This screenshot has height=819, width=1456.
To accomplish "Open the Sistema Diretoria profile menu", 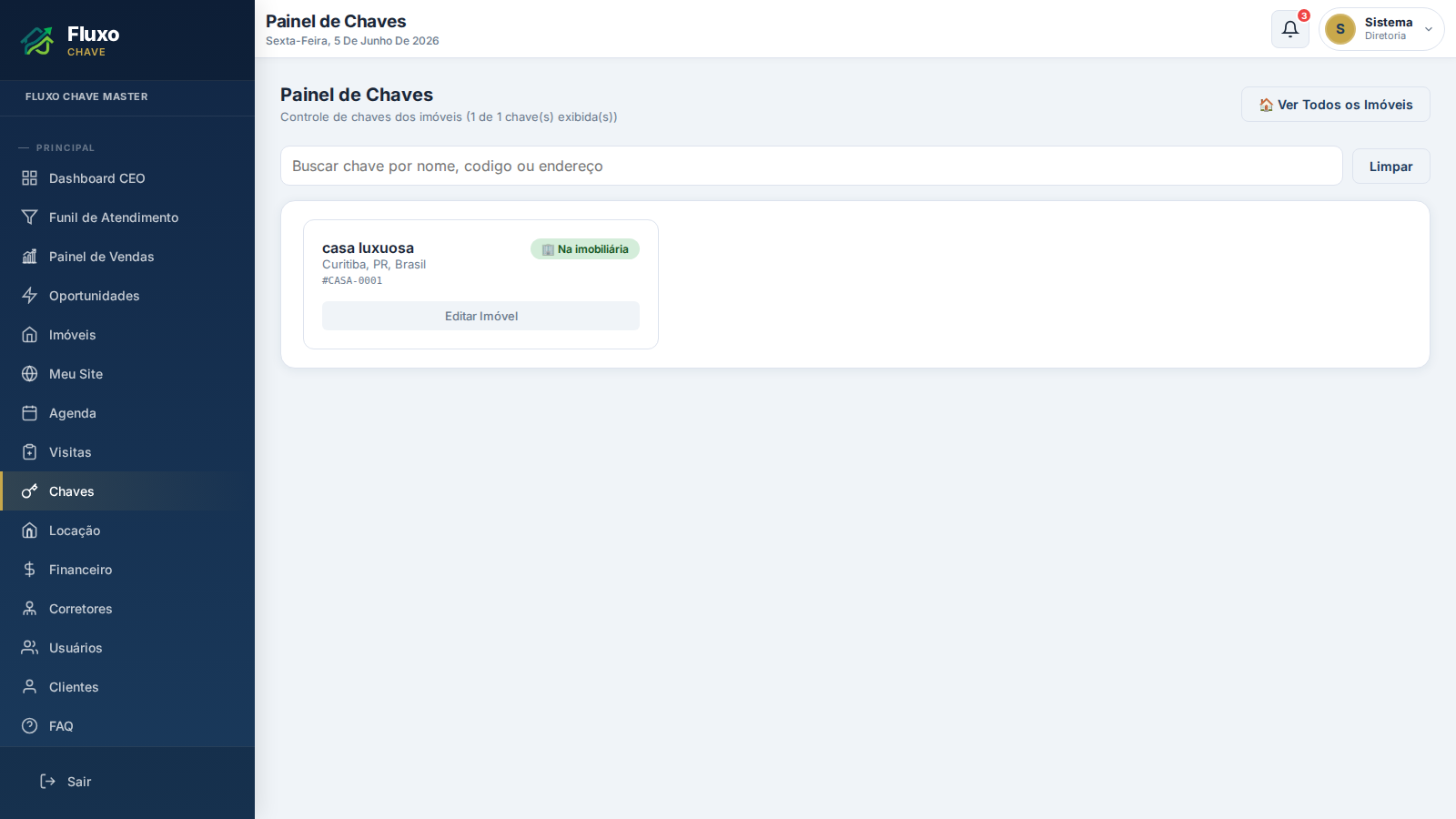I will (1381, 29).
